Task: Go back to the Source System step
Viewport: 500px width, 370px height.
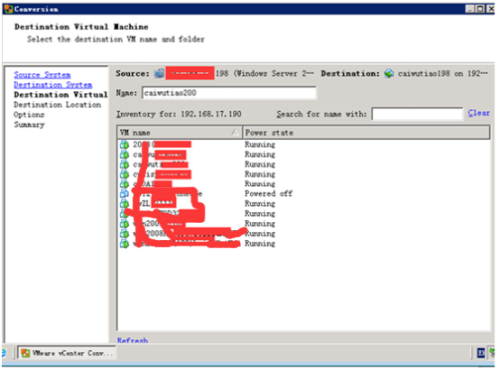Action: point(42,75)
